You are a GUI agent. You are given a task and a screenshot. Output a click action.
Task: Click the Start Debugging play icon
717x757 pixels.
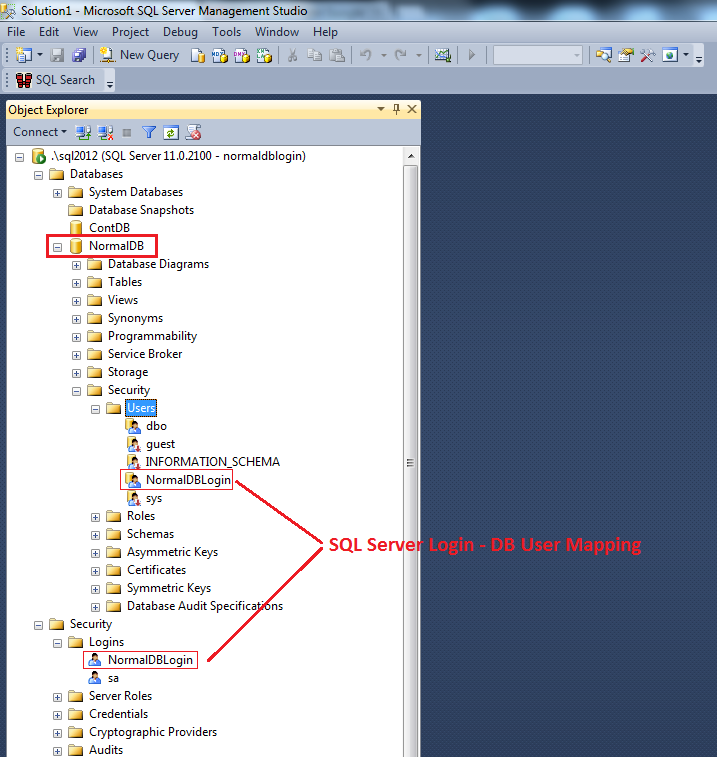point(472,55)
